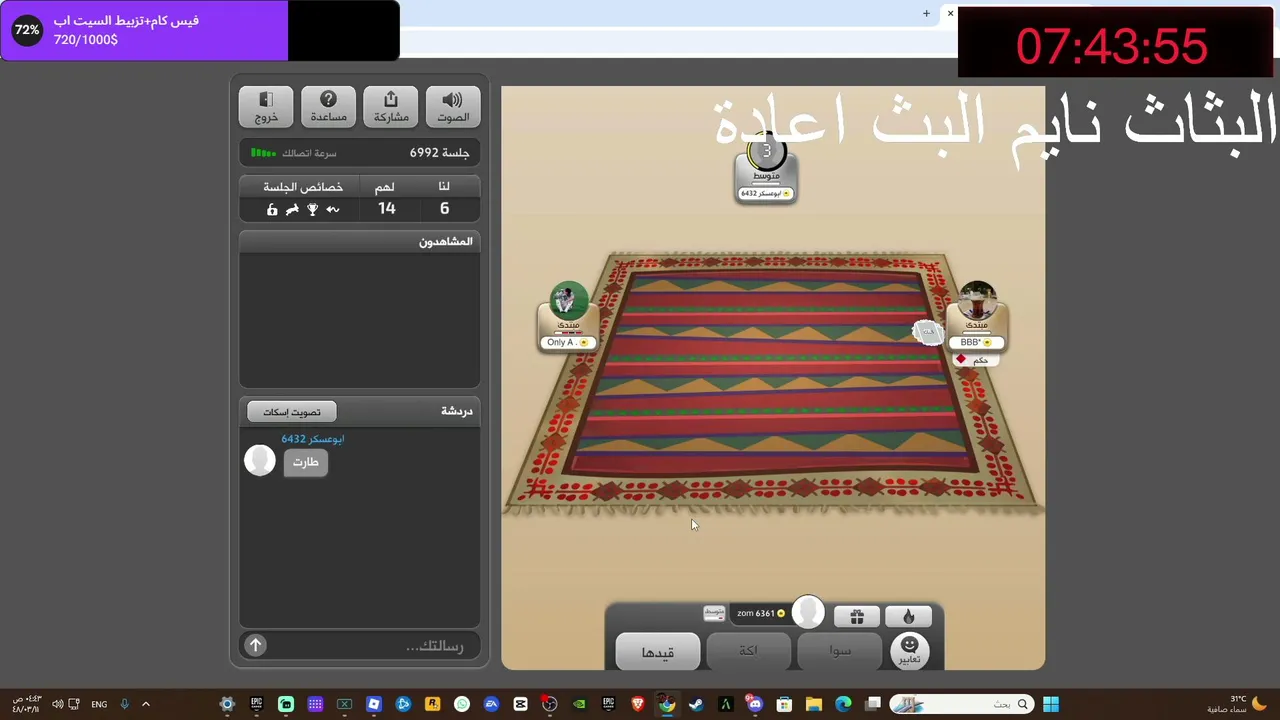Click the حكم label under BBB player
This screenshot has width=1280, height=720.
point(974,360)
